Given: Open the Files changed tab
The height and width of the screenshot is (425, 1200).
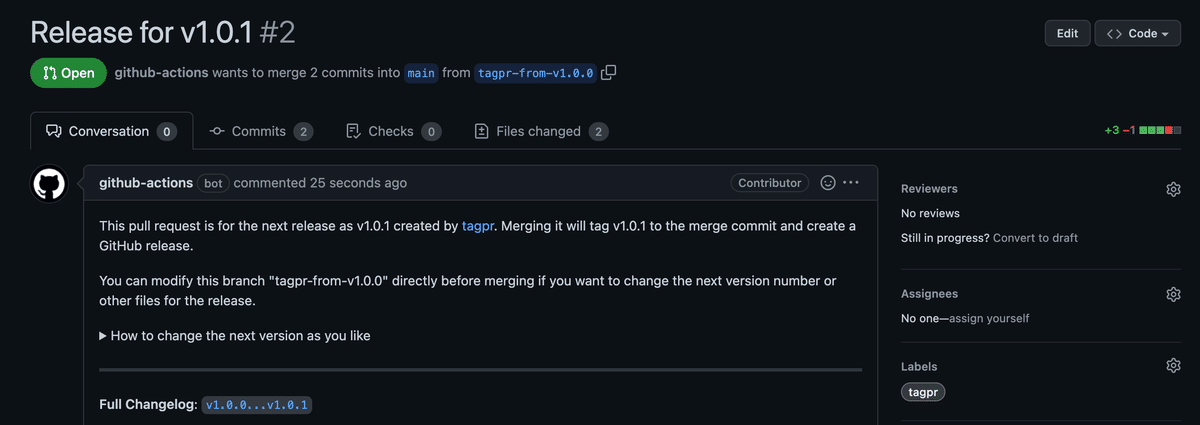Looking at the screenshot, I should pyautogui.click(x=540, y=131).
